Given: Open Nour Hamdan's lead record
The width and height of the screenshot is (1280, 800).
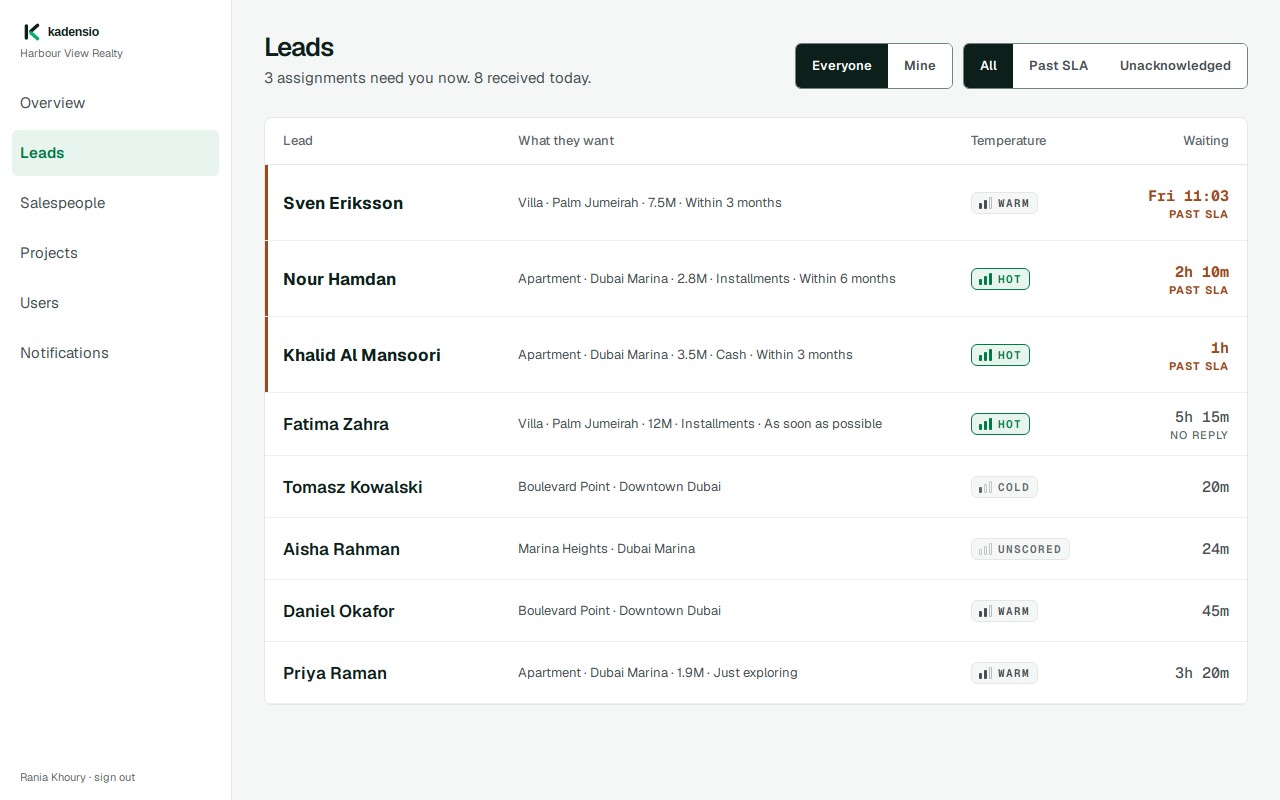Looking at the screenshot, I should click(x=756, y=279).
